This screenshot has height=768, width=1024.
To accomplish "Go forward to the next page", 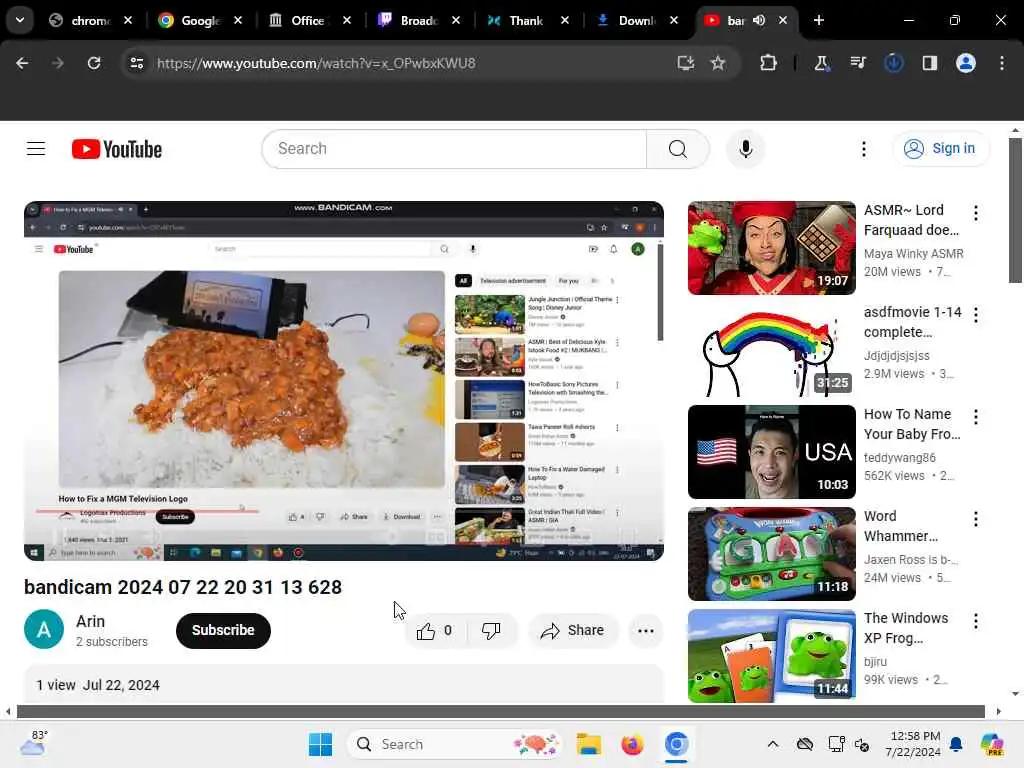I will 58,63.
